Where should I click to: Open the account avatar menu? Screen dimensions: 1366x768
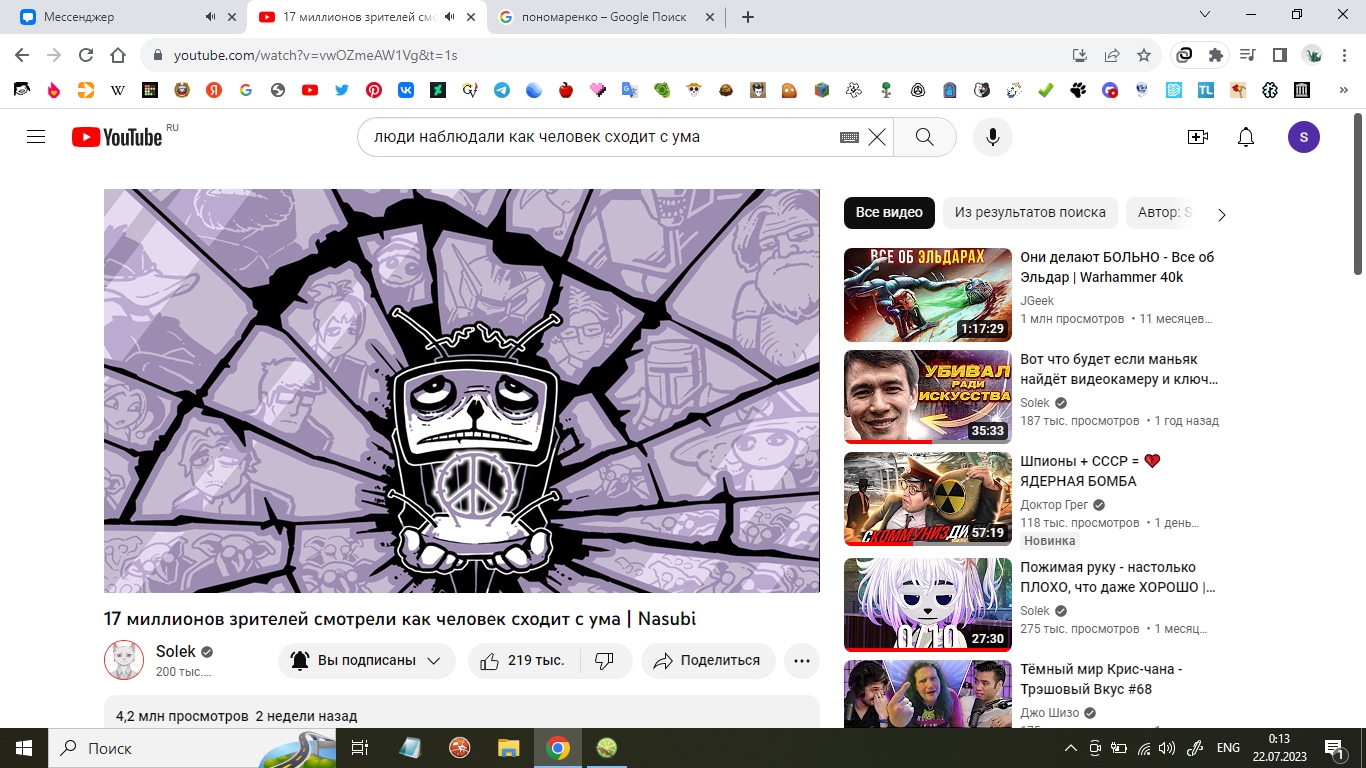[x=1304, y=137]
